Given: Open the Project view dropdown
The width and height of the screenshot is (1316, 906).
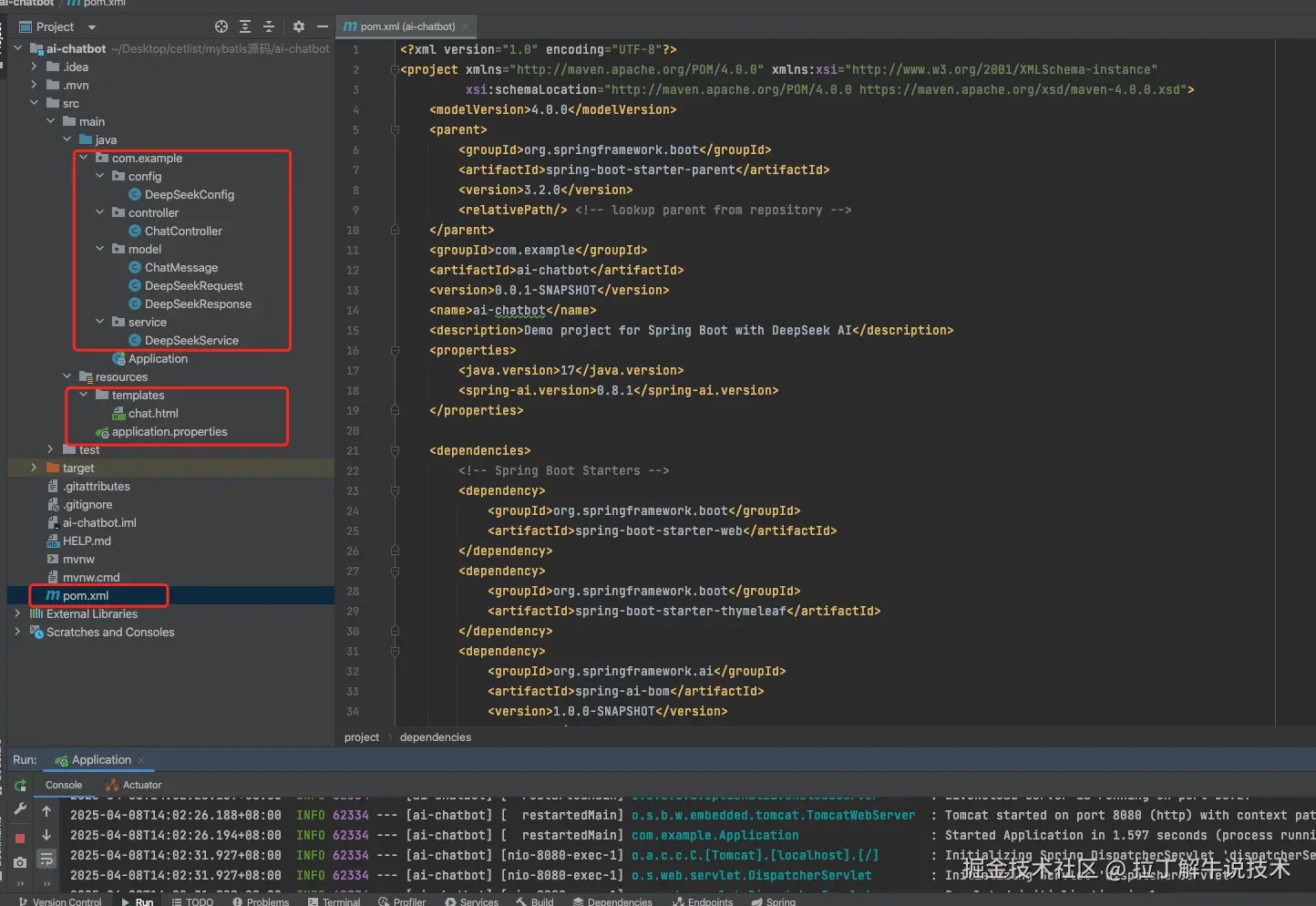Looking at the screenshot, I should [x=92, y=27].
